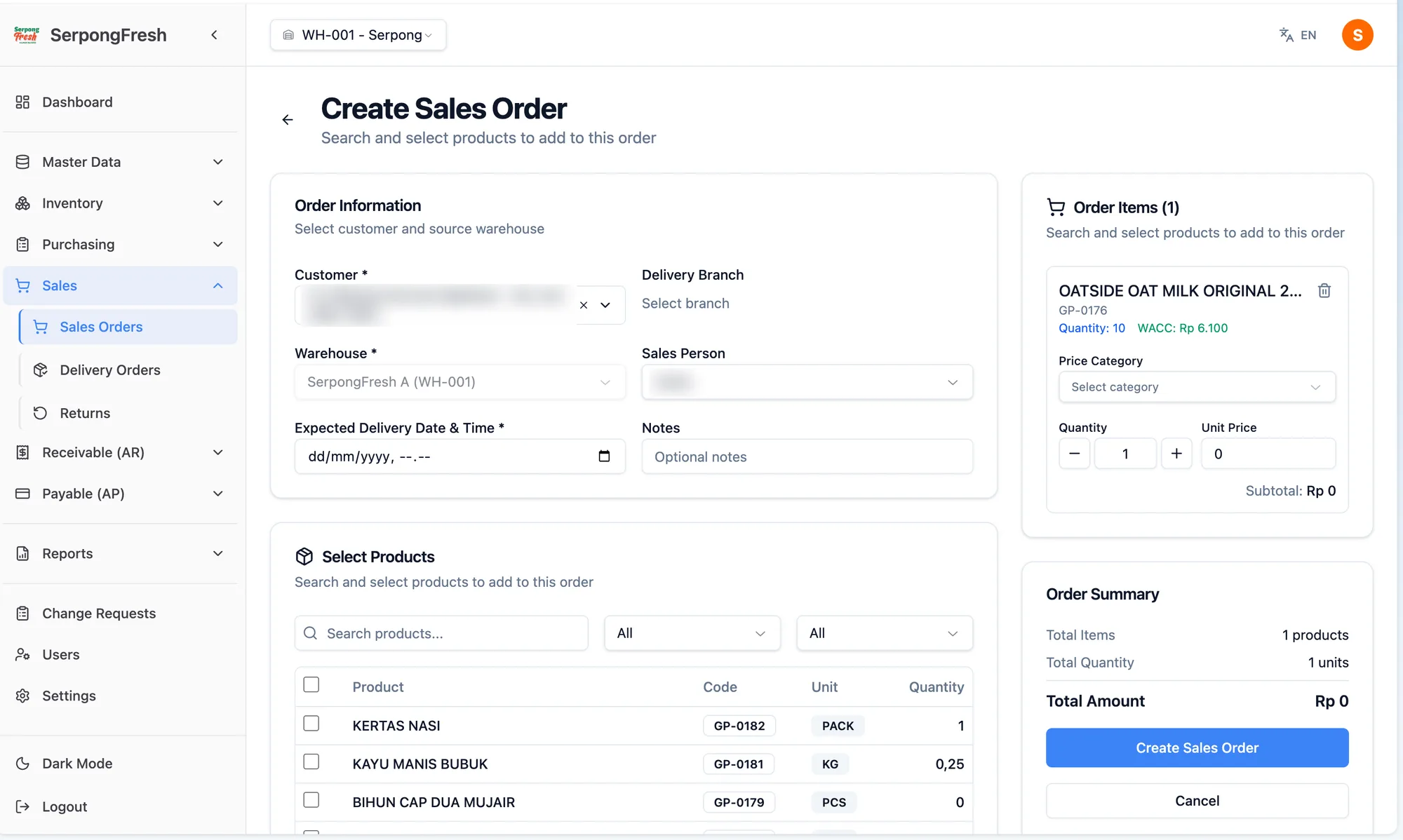
Task: Open the Warehouse SerpongFresh A dropdown
Action: (x=459, y=382)
